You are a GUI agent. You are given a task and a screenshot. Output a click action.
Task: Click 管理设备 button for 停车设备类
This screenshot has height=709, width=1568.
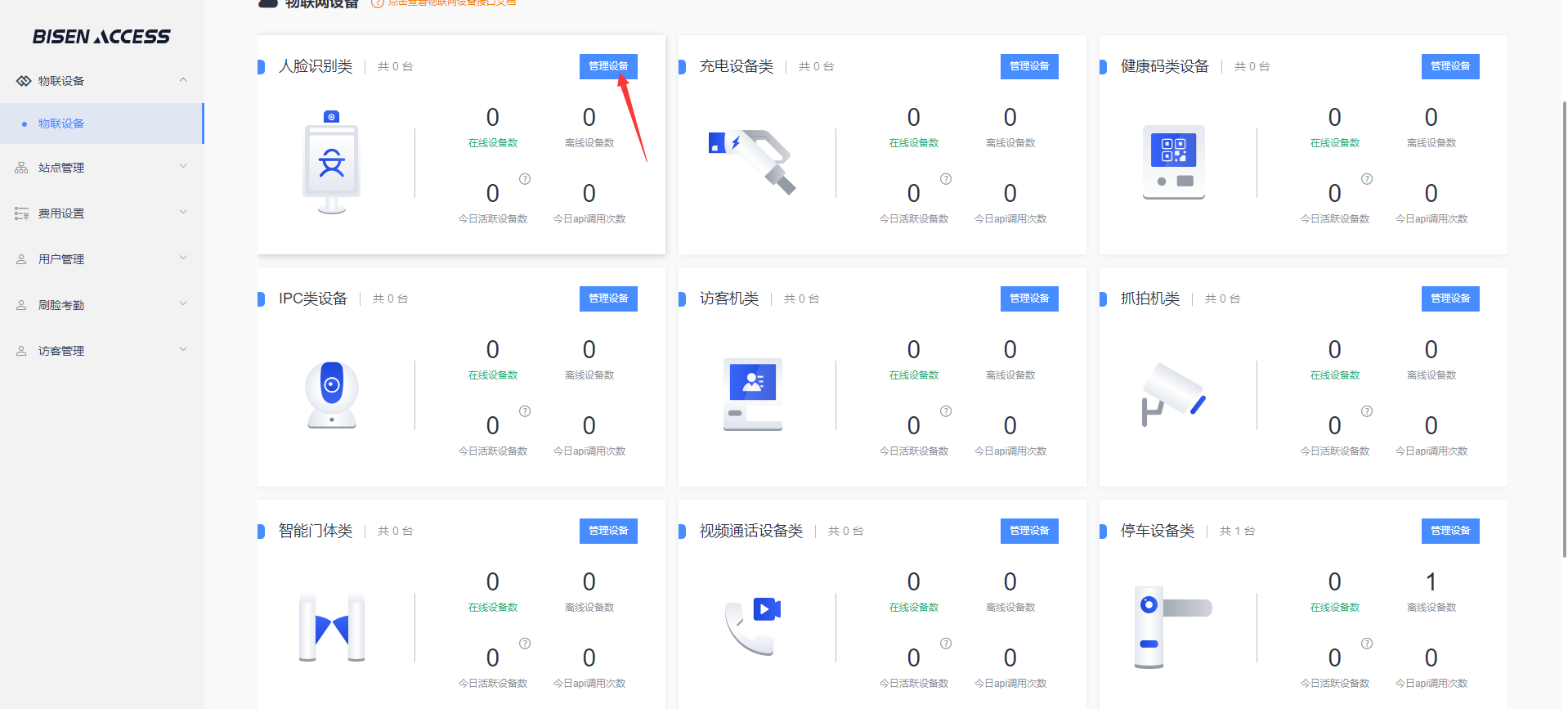(1450, 531)
